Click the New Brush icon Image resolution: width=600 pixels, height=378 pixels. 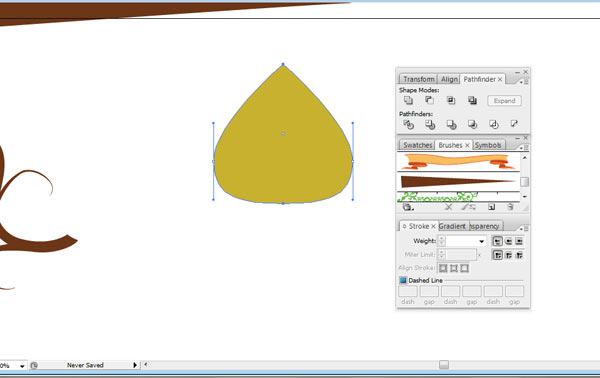coord(492,207)
